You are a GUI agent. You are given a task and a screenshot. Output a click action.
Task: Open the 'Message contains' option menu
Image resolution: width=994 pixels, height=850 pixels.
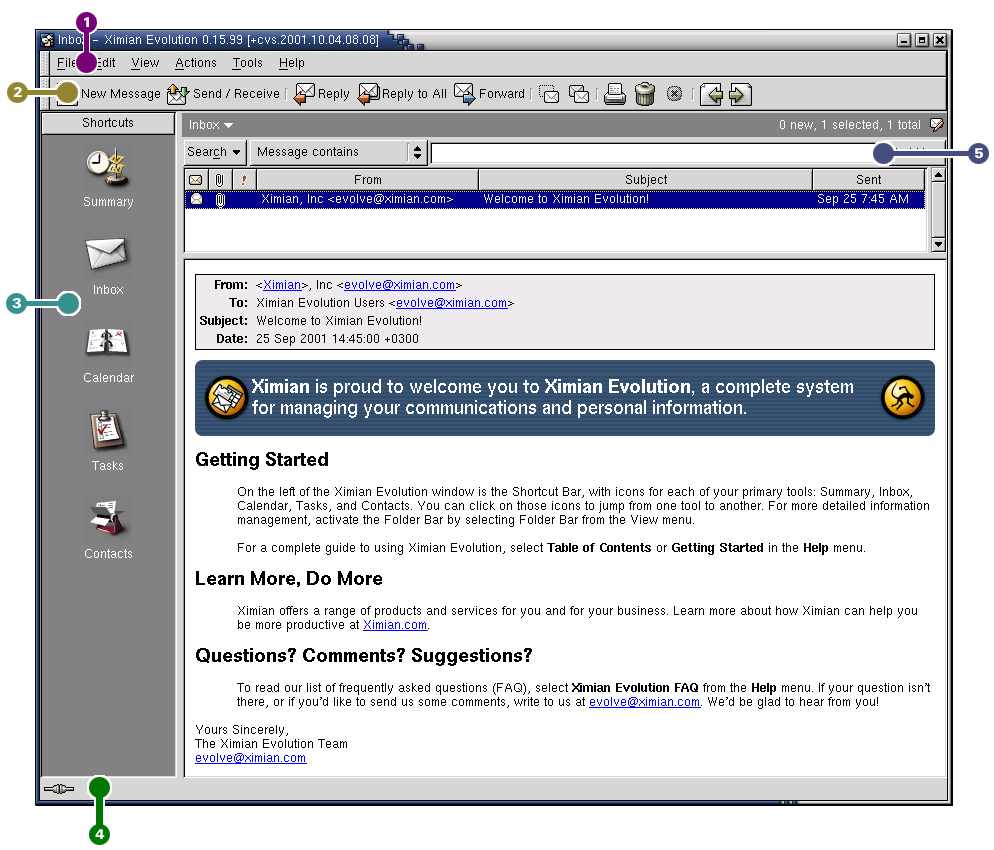(339, 152)
